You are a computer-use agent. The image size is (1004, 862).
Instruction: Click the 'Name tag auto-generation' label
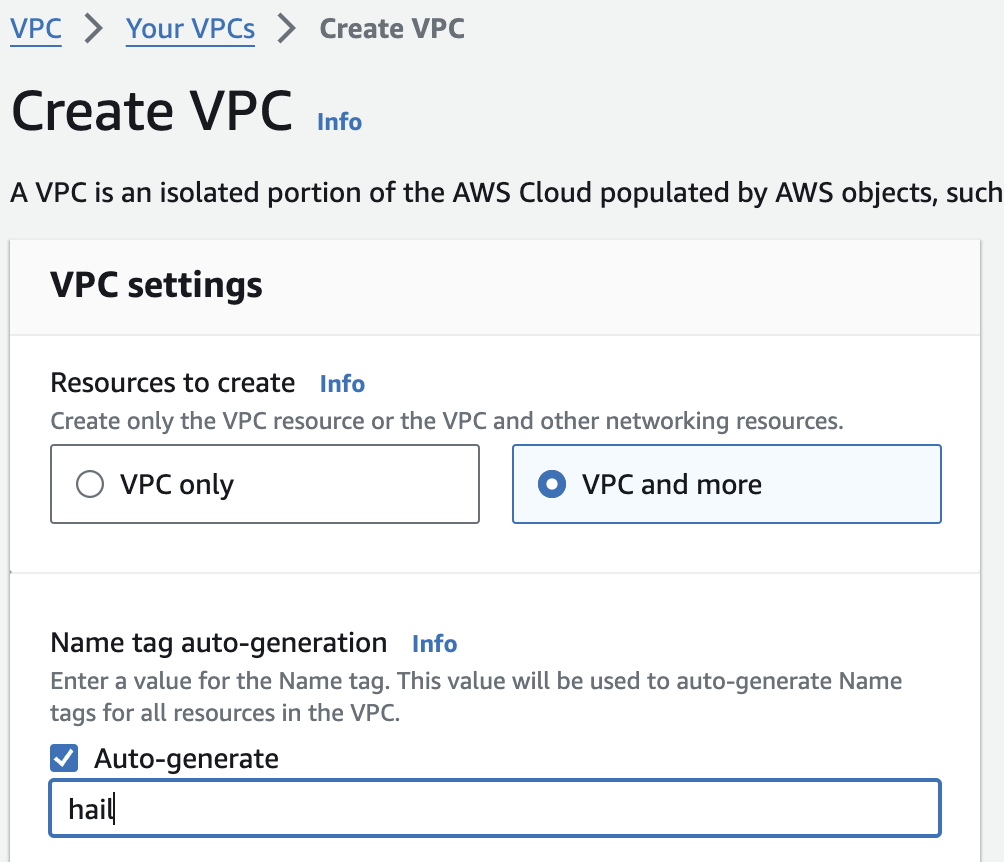pyautogui.click(x=219, y=643)
